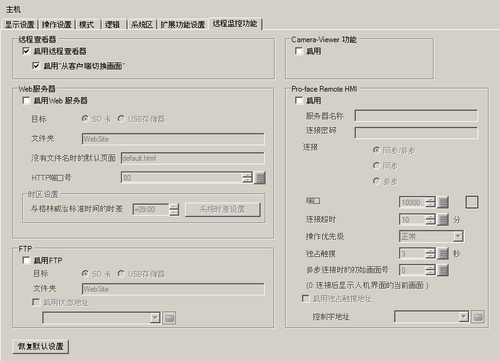This screenshot has width=500, height=361.
Task: Click the square box right of the port field
Action: [472, 202]
